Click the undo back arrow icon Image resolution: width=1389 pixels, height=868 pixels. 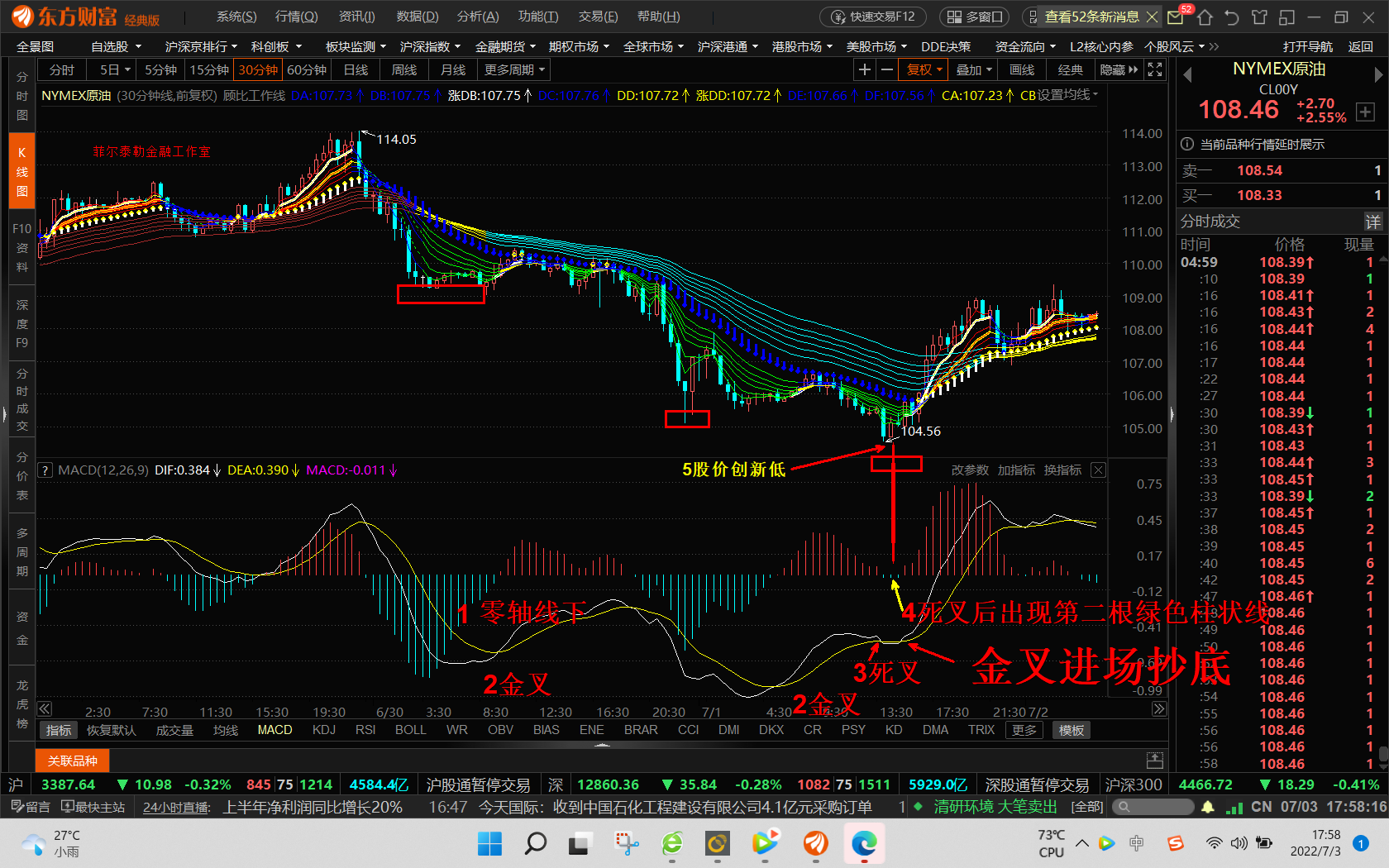tap(1232, 17)
